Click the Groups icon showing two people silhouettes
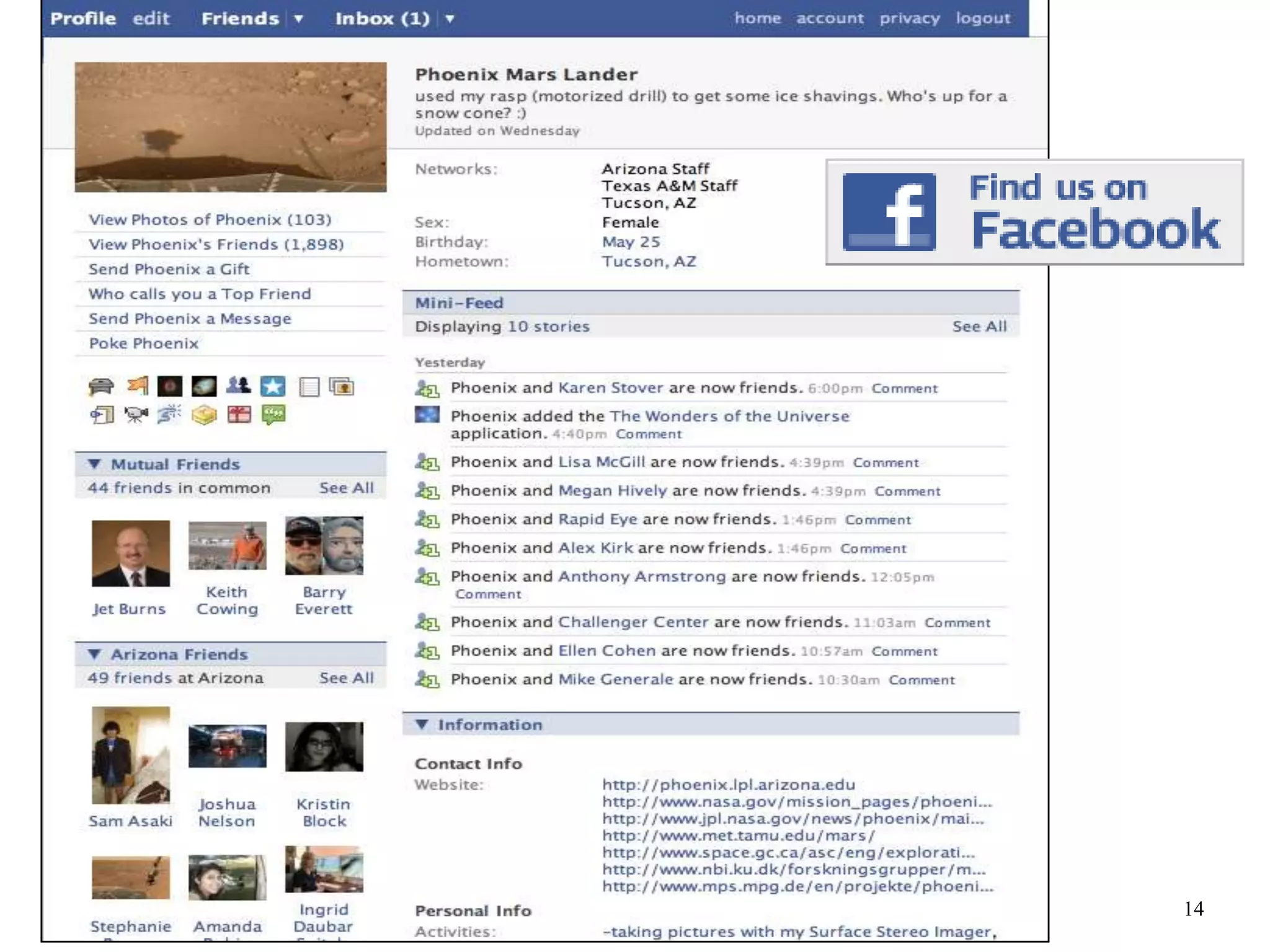Viewport: 1270px width, 952px height. (238, 386)
